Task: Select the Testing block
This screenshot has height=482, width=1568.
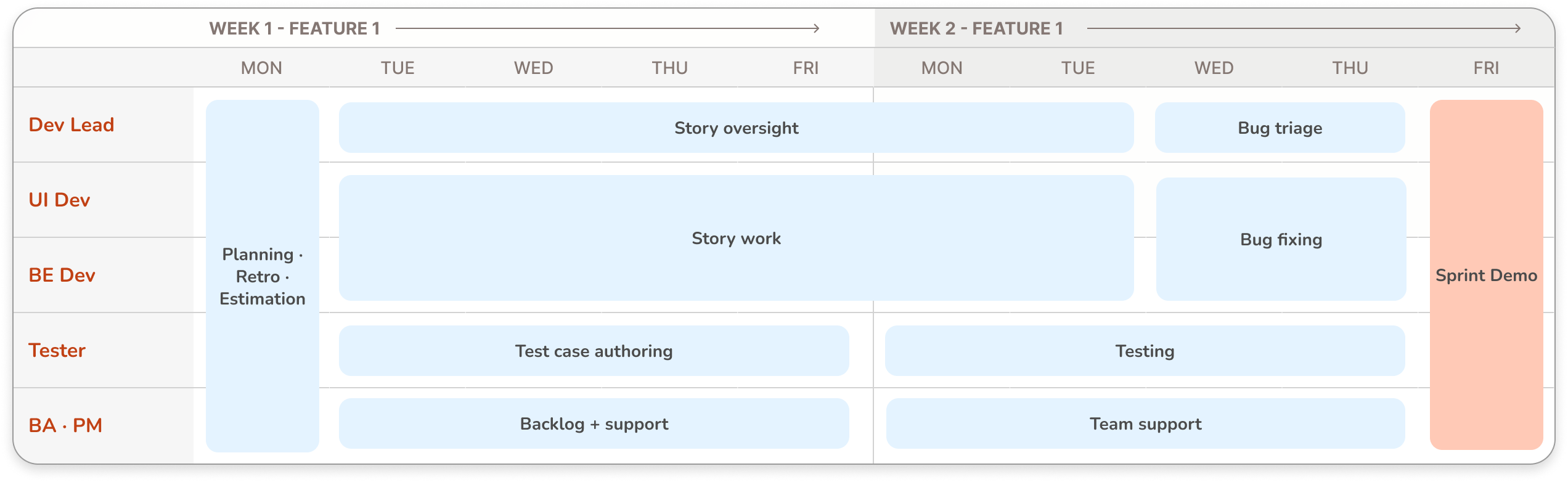Action: (x=1145, y=351)
